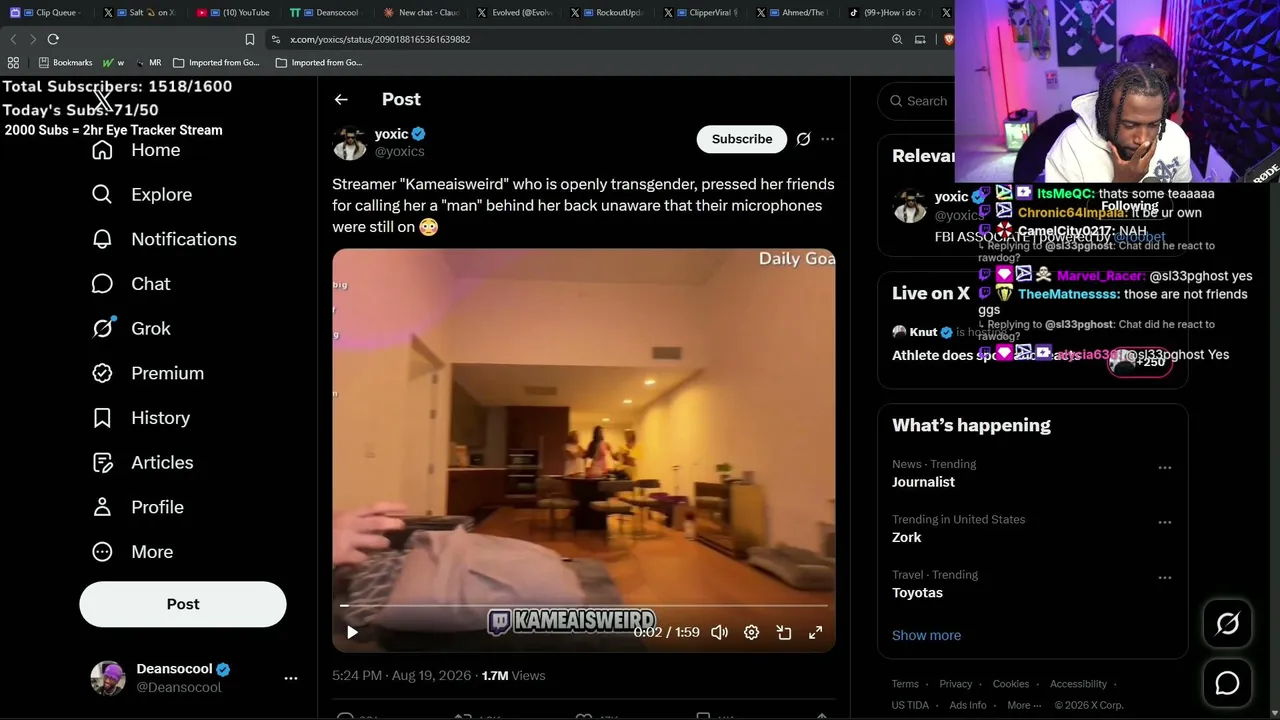Click the yoxic profile avatar on post
Viewport: 1280px width, 720px height.
pos(350,143)
